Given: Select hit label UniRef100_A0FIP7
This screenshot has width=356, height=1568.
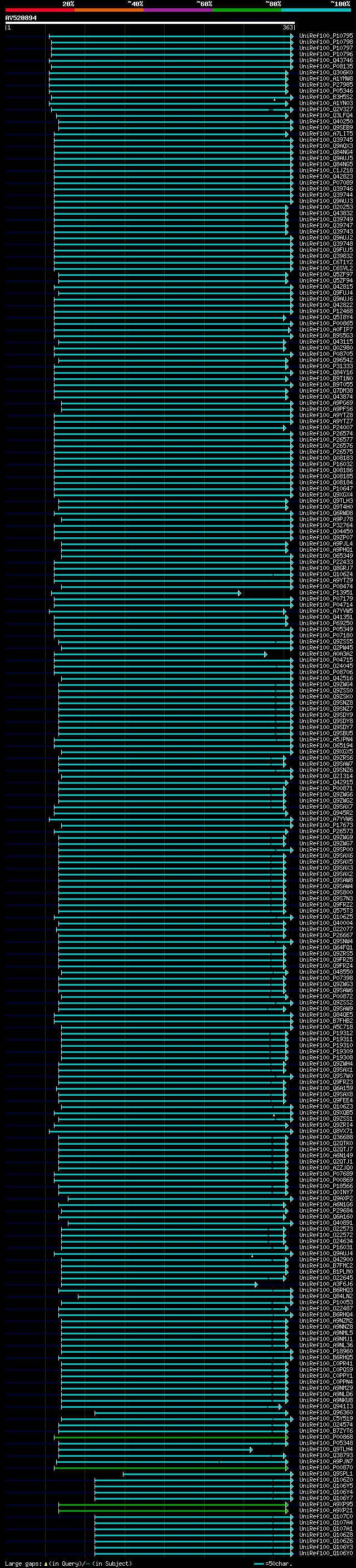Looking at the screenshot, I should [326, 329].
